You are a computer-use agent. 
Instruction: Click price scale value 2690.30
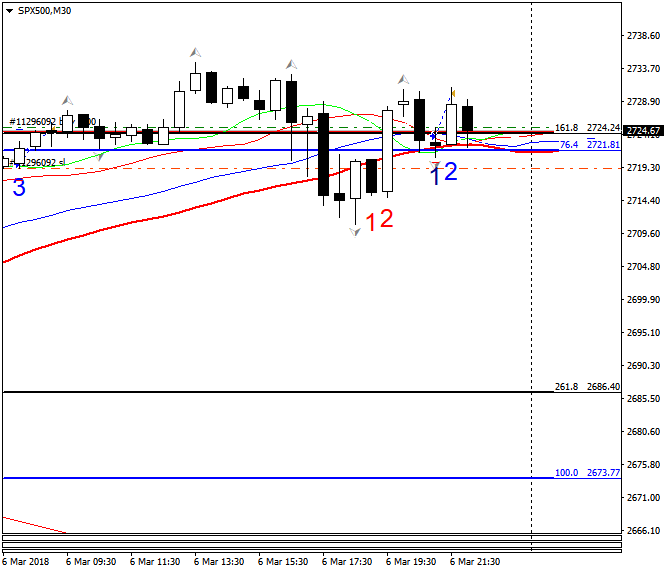tap(643, 365)
